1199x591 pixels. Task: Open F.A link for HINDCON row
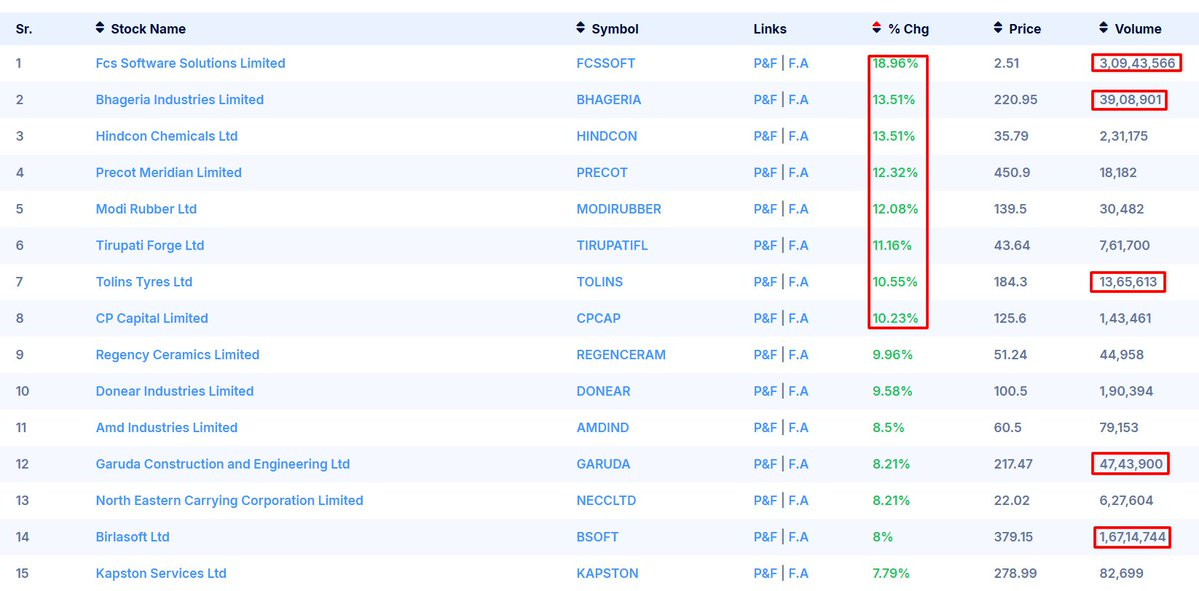[x=798, y=136]
